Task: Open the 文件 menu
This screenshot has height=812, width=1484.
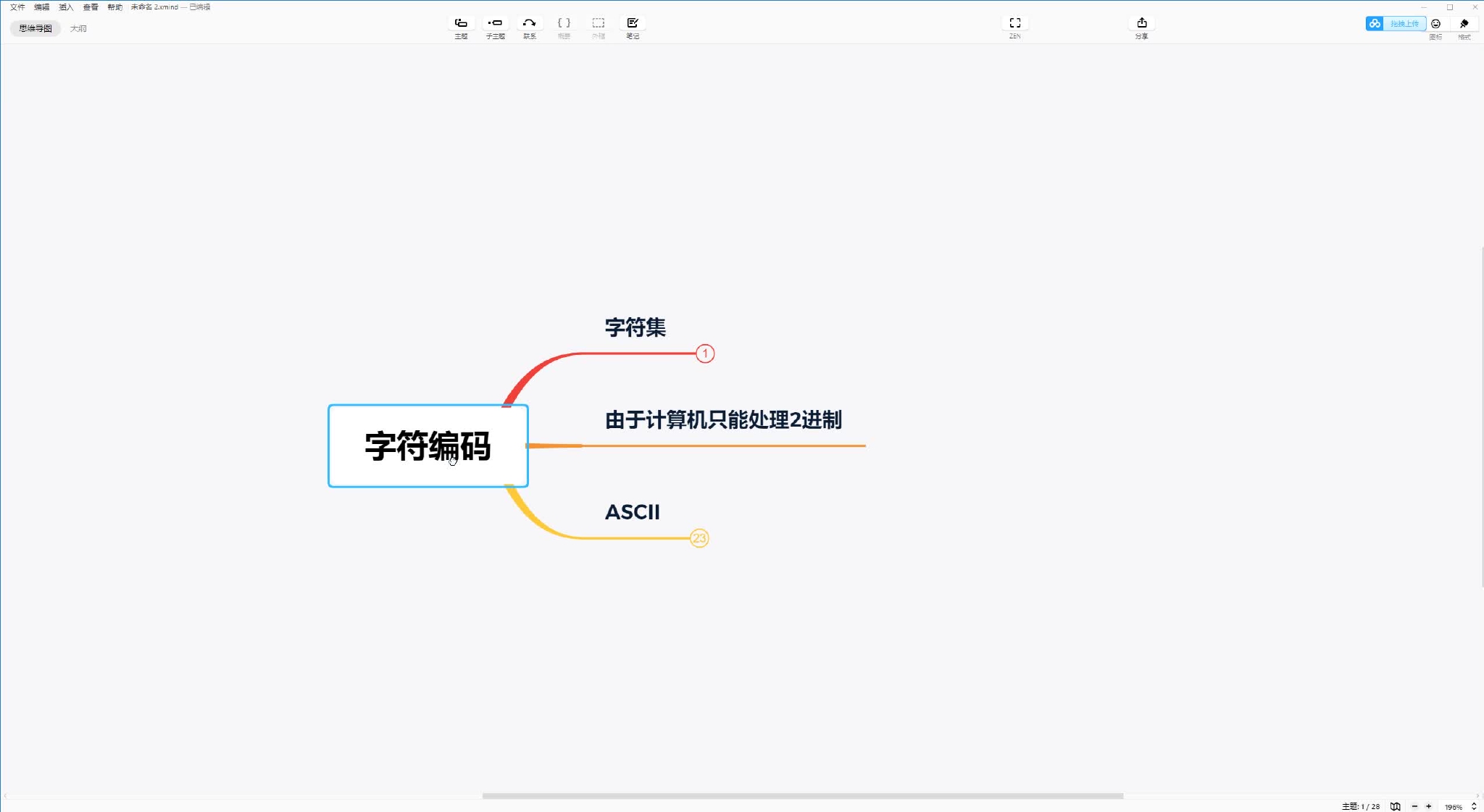Action: point(17,7)
